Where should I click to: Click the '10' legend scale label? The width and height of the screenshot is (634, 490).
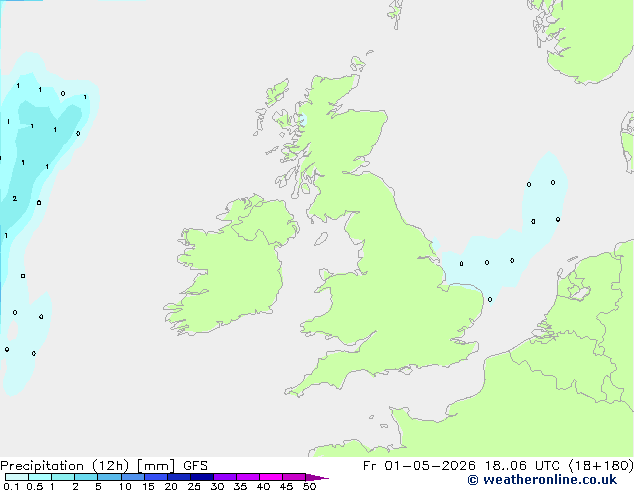point(125,486)
